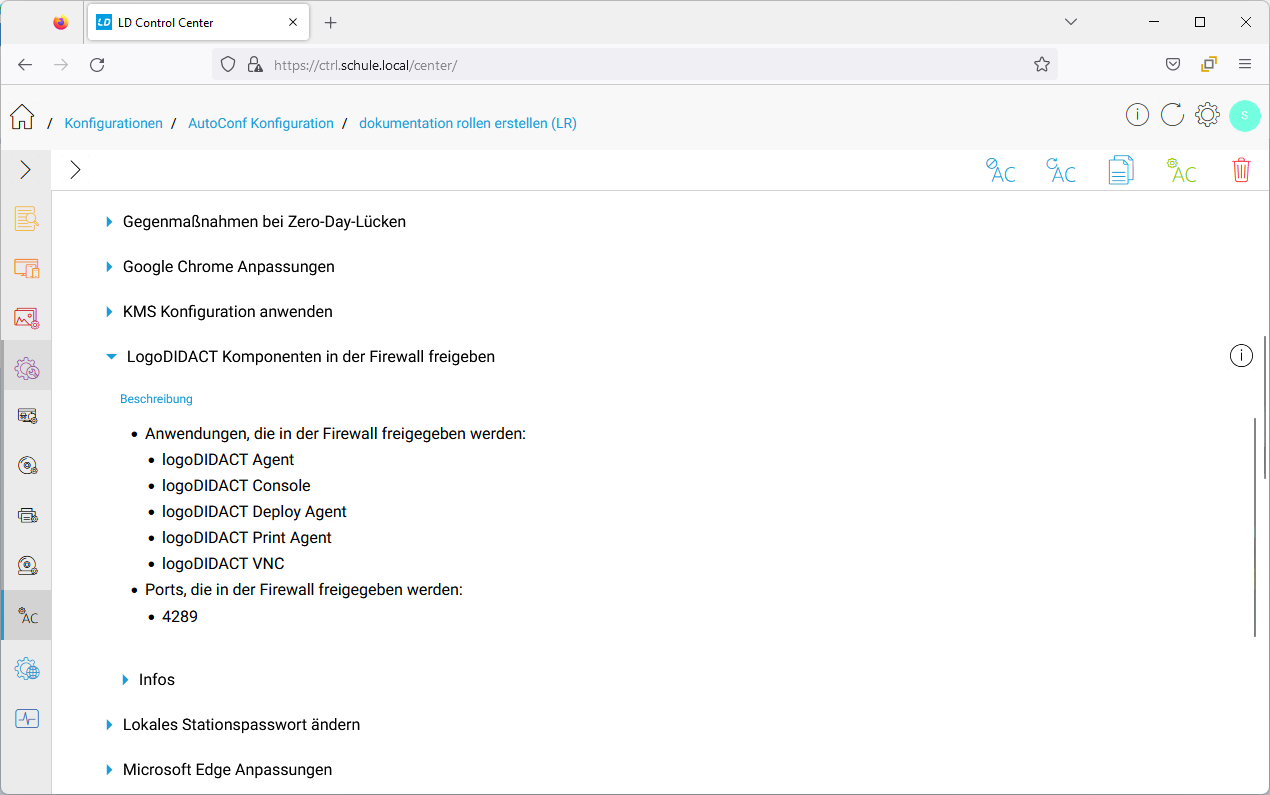Go back in the browser
The image size is (1270, 795).
pyautogui.click(x=25, y=64)
